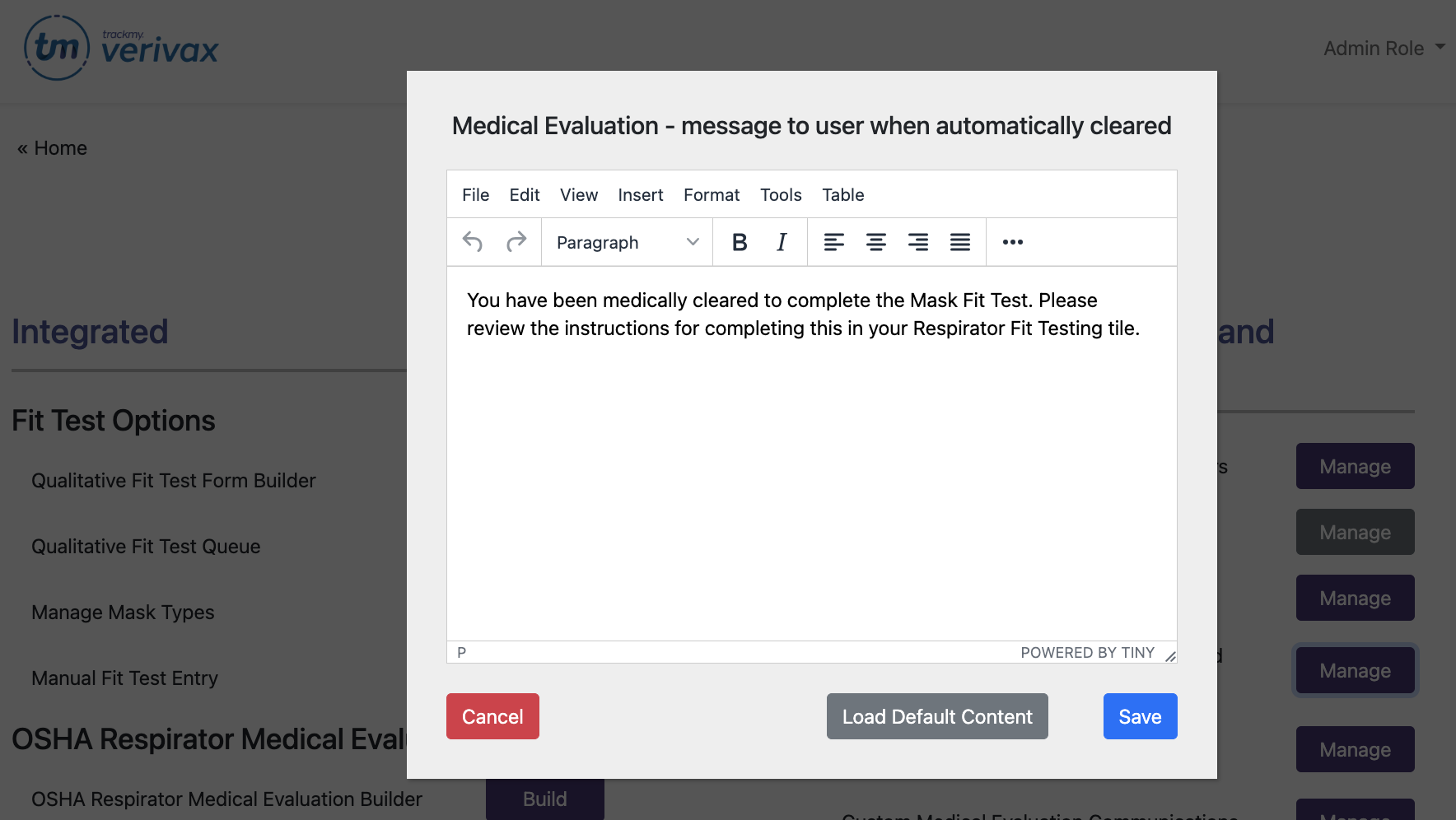
Task: Click the undo arrow icon
Action: 473,242
